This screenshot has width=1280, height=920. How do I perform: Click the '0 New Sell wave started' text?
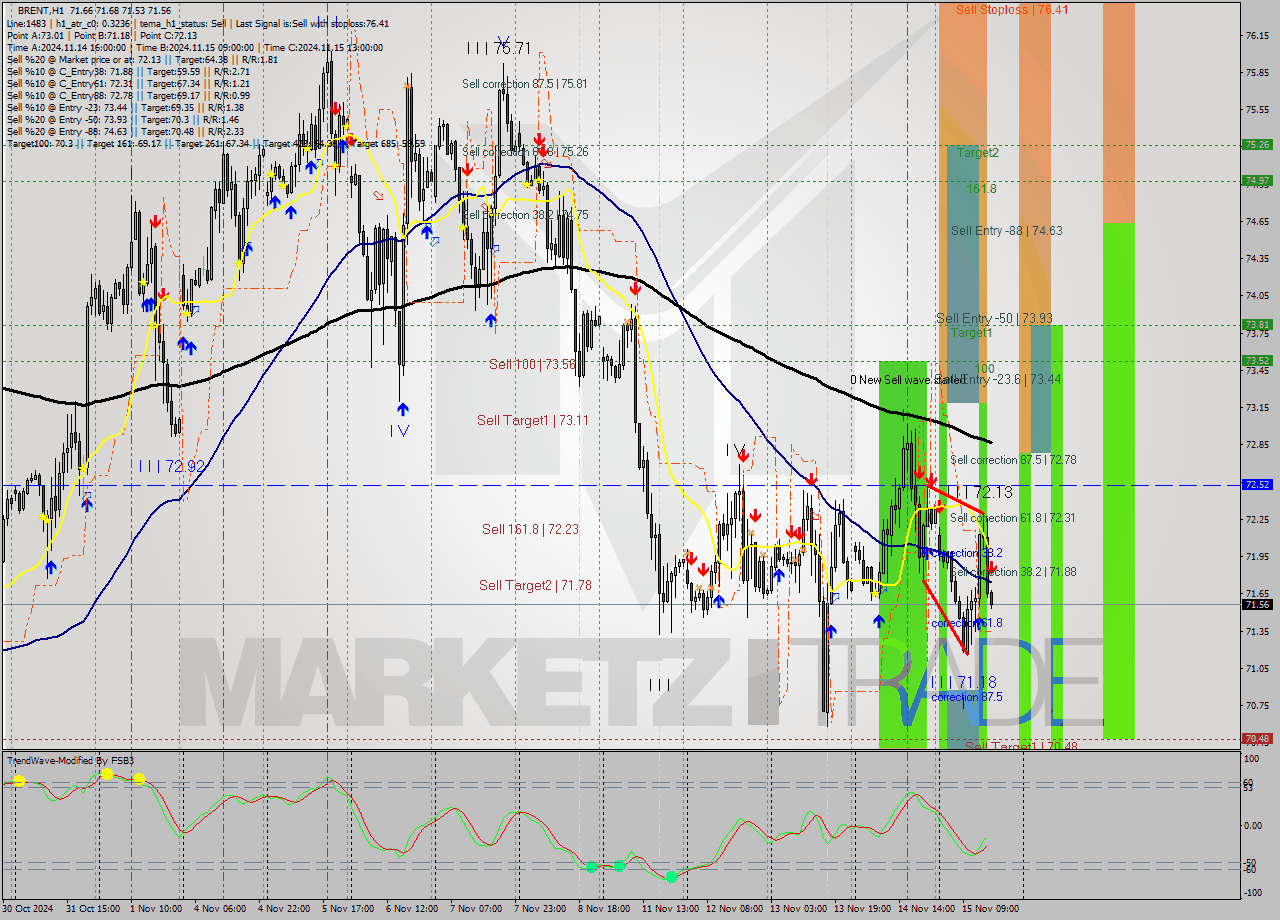click(x=907, y=380)
